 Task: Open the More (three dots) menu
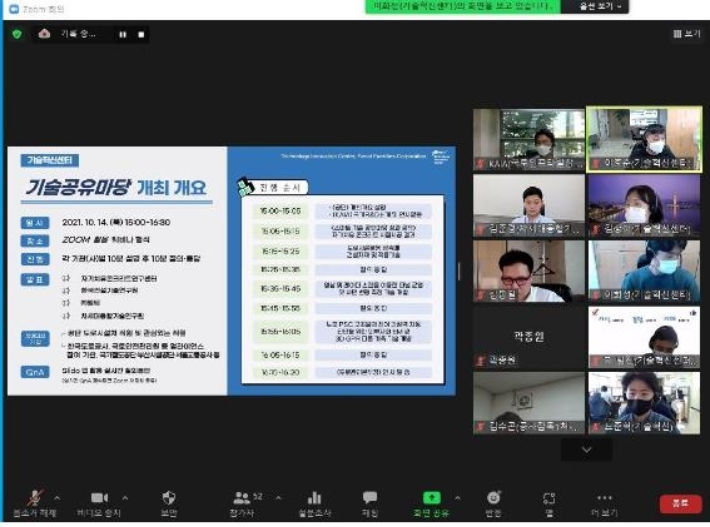(x=603, y=498)
